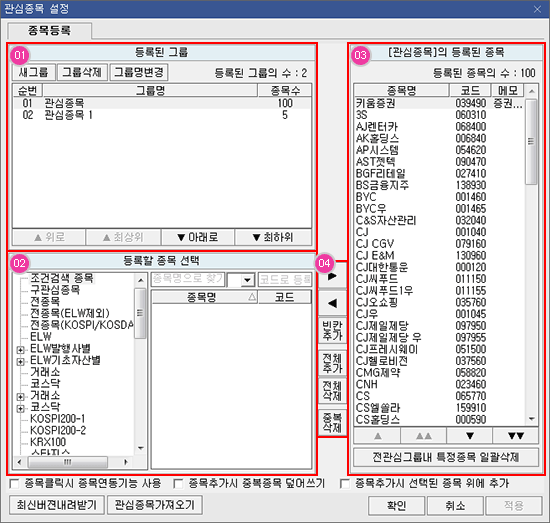Select the 종목등록 tab
The height and width of the screenshot is (523, 550).
49,31
